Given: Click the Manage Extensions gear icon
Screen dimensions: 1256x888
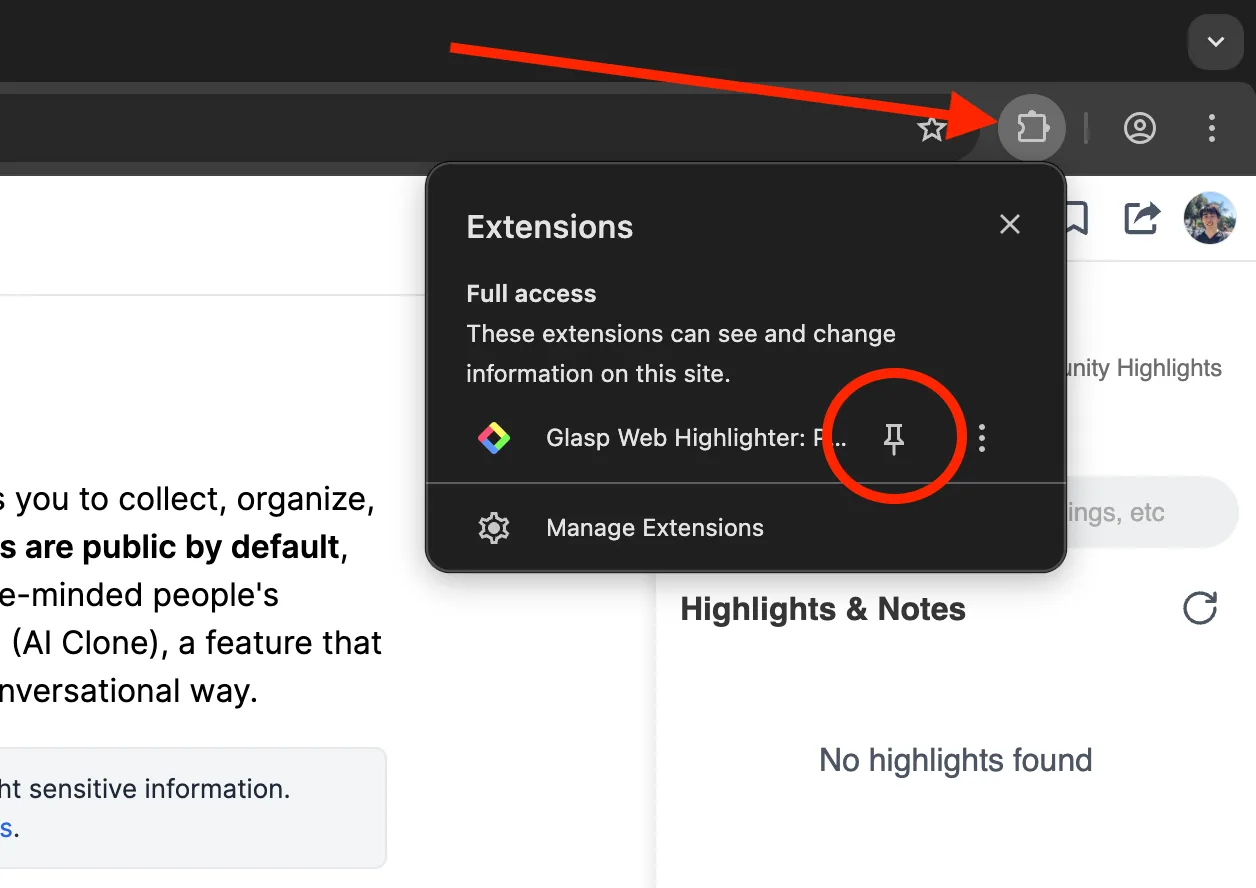Looking at the screenshot, I should pos(494,528).
